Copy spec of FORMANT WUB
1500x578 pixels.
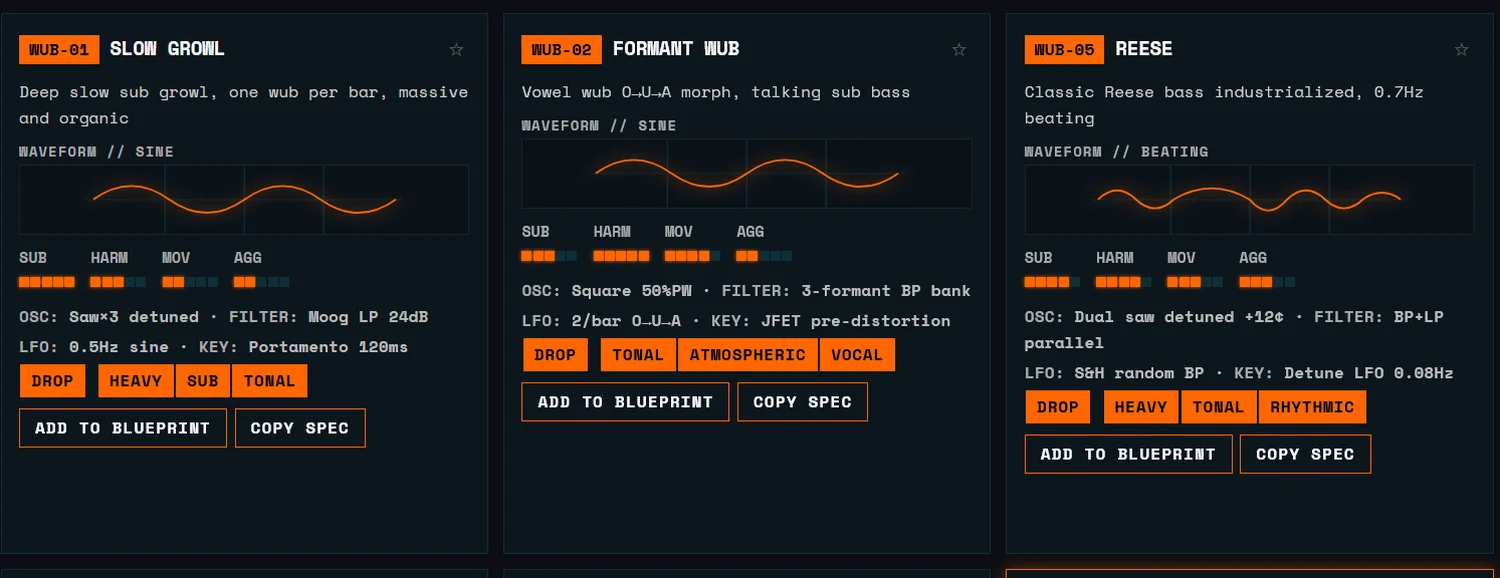coord(803,402)
